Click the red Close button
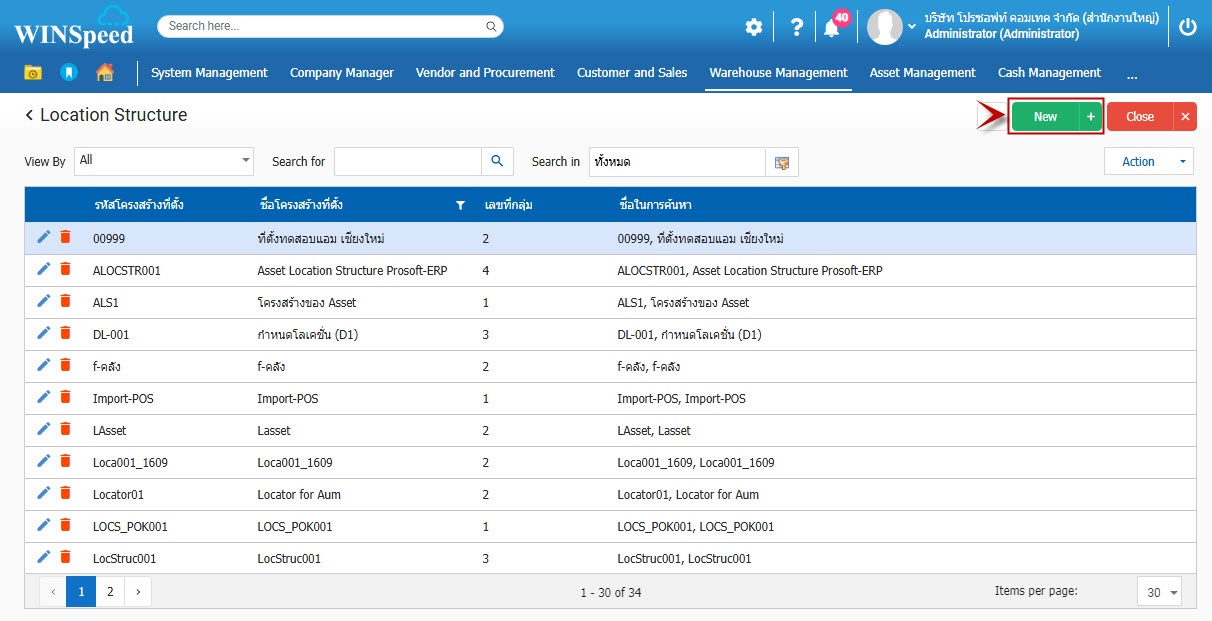Viewport: 1212px width, 621px height. pos(1140,117)
